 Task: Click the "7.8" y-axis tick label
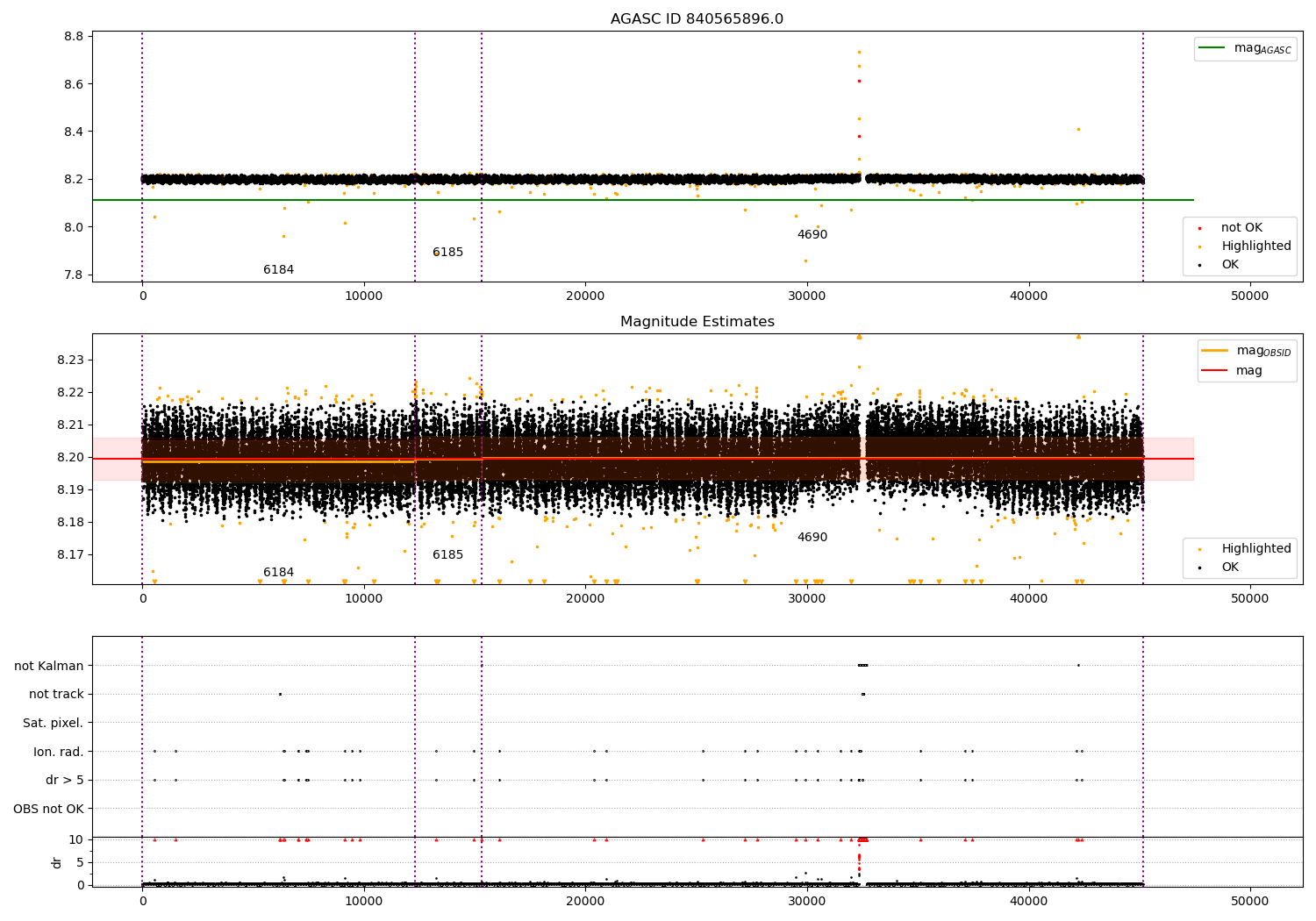[x=74, y=275]
